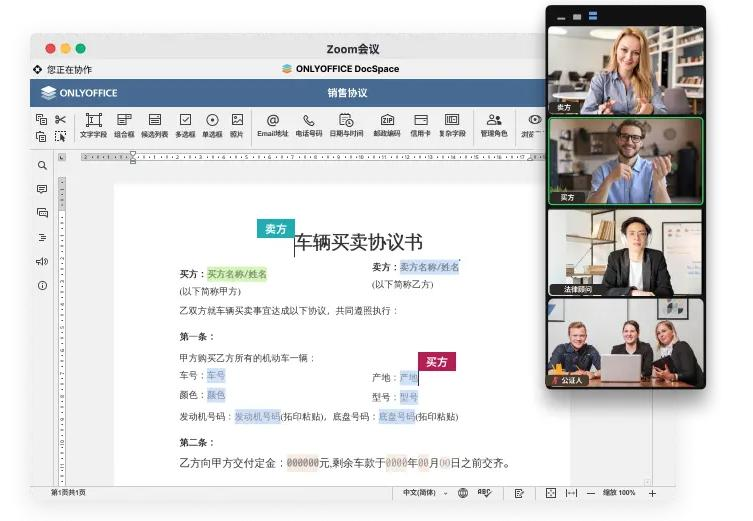The width and height of the screenshot is (753, 521).
Task: Insert a 日期与时间 date and time field
Action: 346,125
